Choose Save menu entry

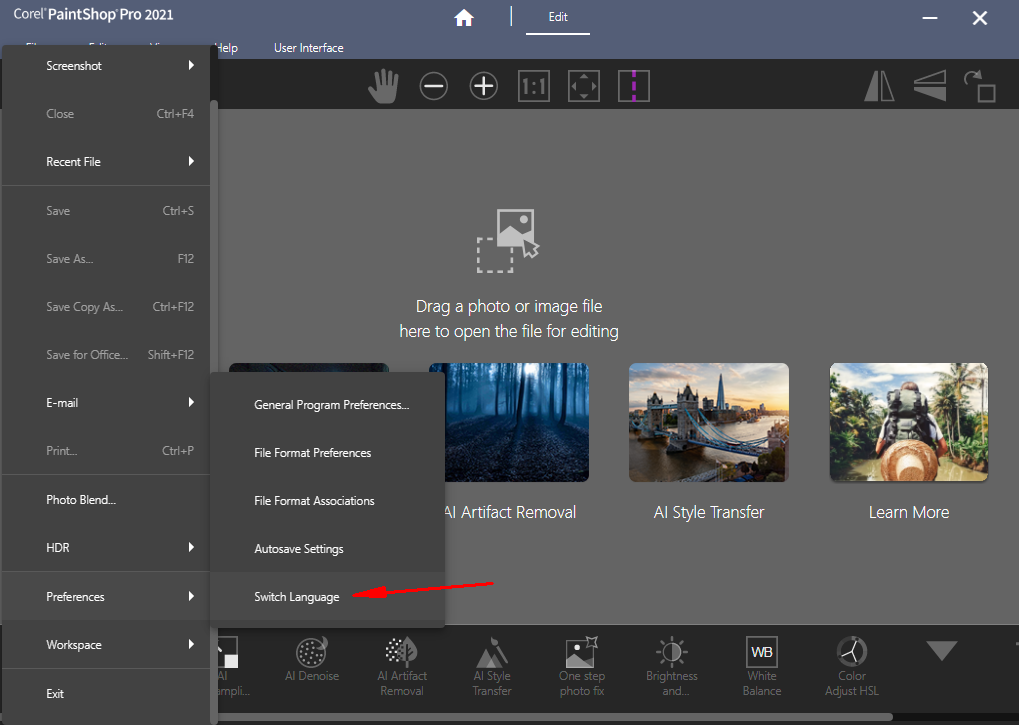[106, 210]
